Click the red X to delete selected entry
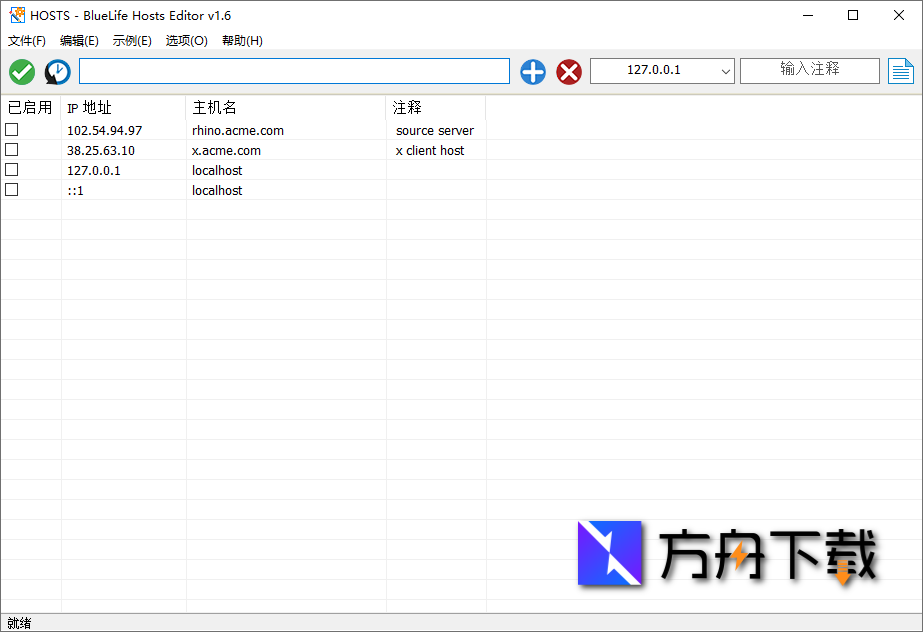The width and height of the screenshot is (923, 632). pyautogui.click(x=568, y=71)
